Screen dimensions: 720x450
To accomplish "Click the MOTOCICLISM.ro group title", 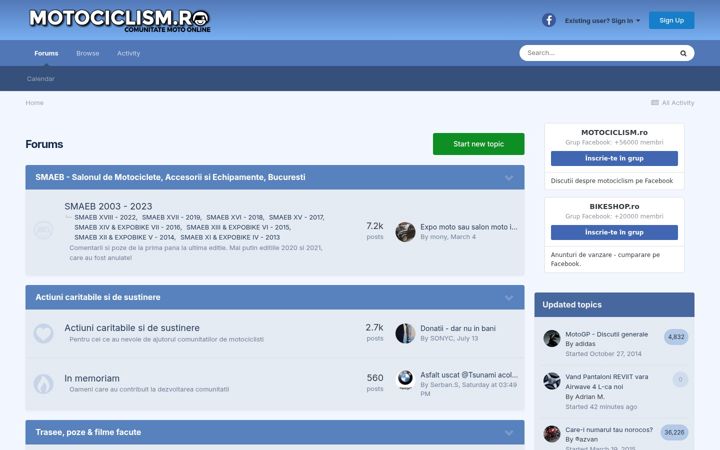I will pos(614,132).
